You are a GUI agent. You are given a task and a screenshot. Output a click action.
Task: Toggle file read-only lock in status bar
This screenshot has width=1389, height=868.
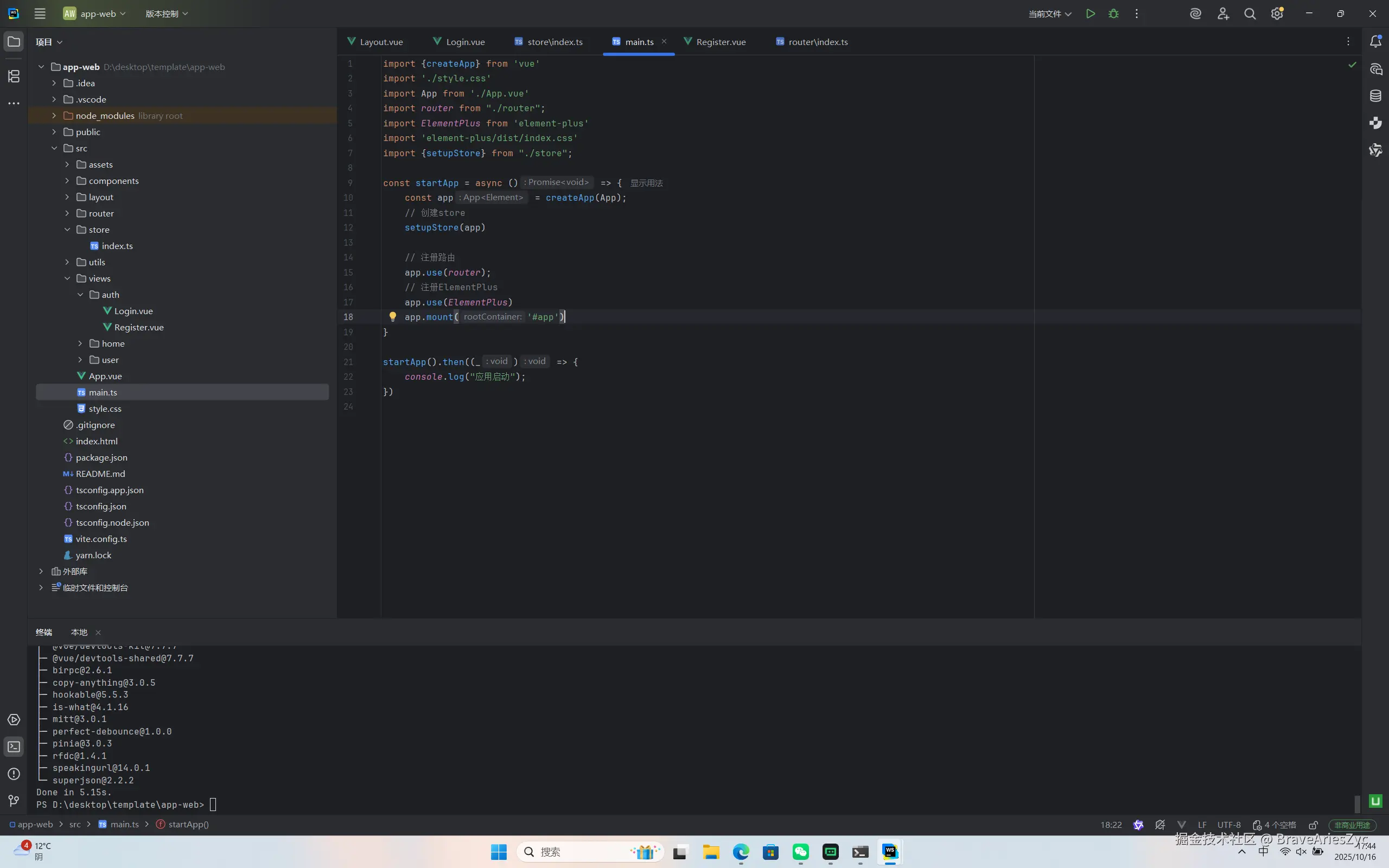(x=1313, y=825)
